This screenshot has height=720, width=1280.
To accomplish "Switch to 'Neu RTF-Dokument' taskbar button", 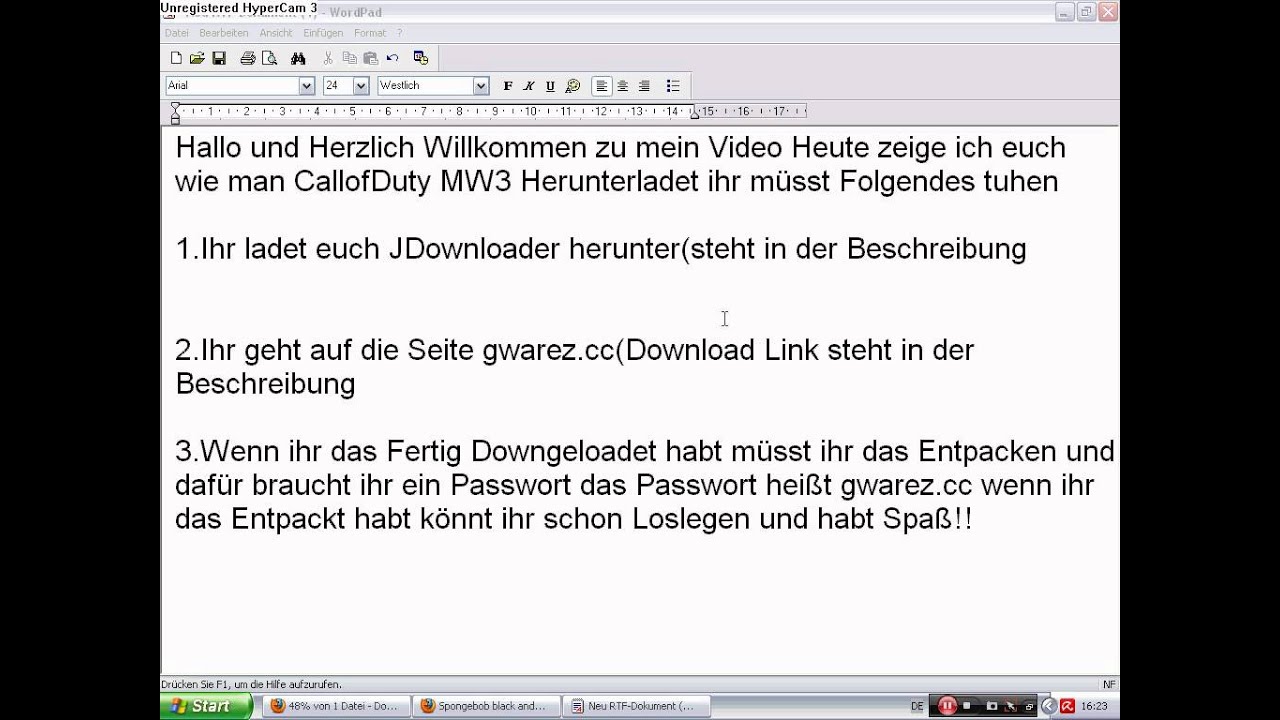I will click(x=635, y=706).
